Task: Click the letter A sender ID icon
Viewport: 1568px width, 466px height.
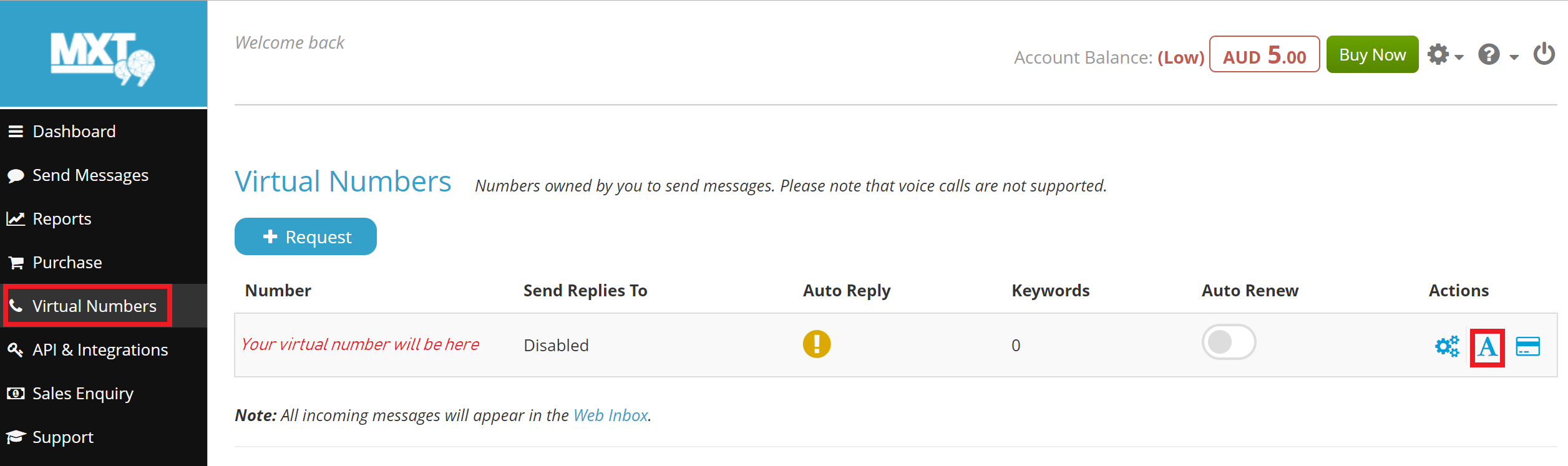Action: (x=1487, y=347)
